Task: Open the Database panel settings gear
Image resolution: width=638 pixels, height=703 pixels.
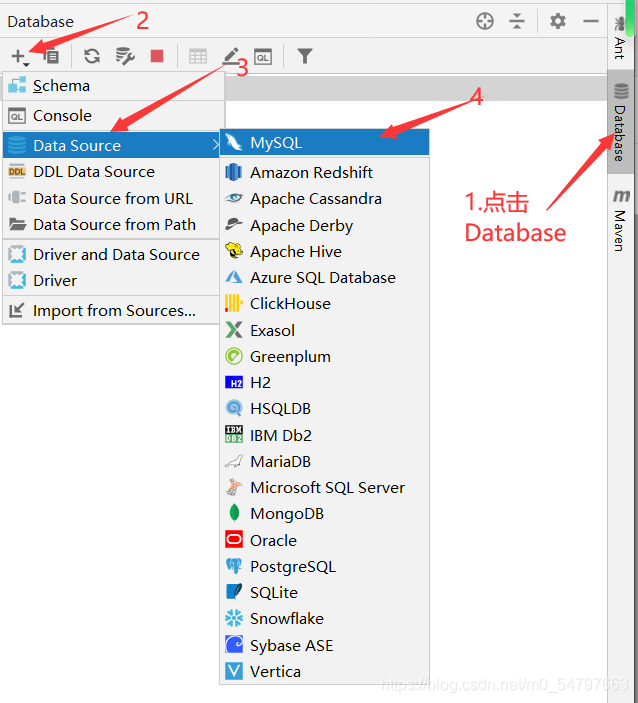Action: click(x=558, y=21)
